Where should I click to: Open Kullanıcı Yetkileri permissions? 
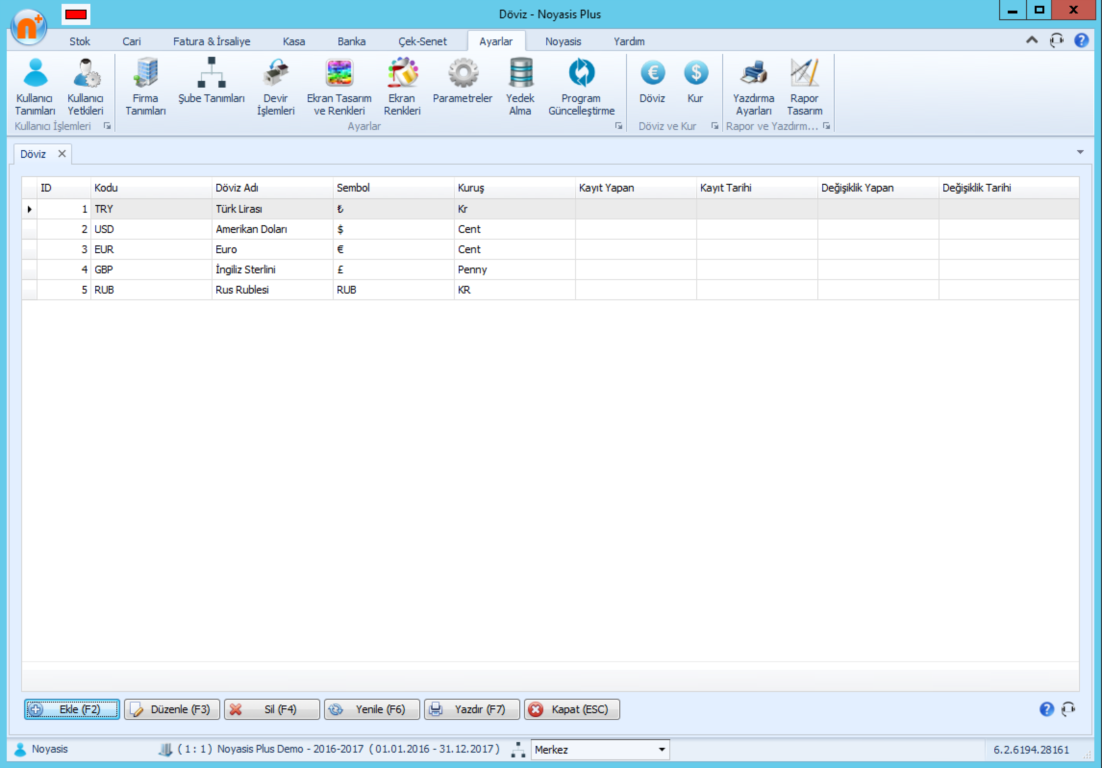tap(85, 86)
